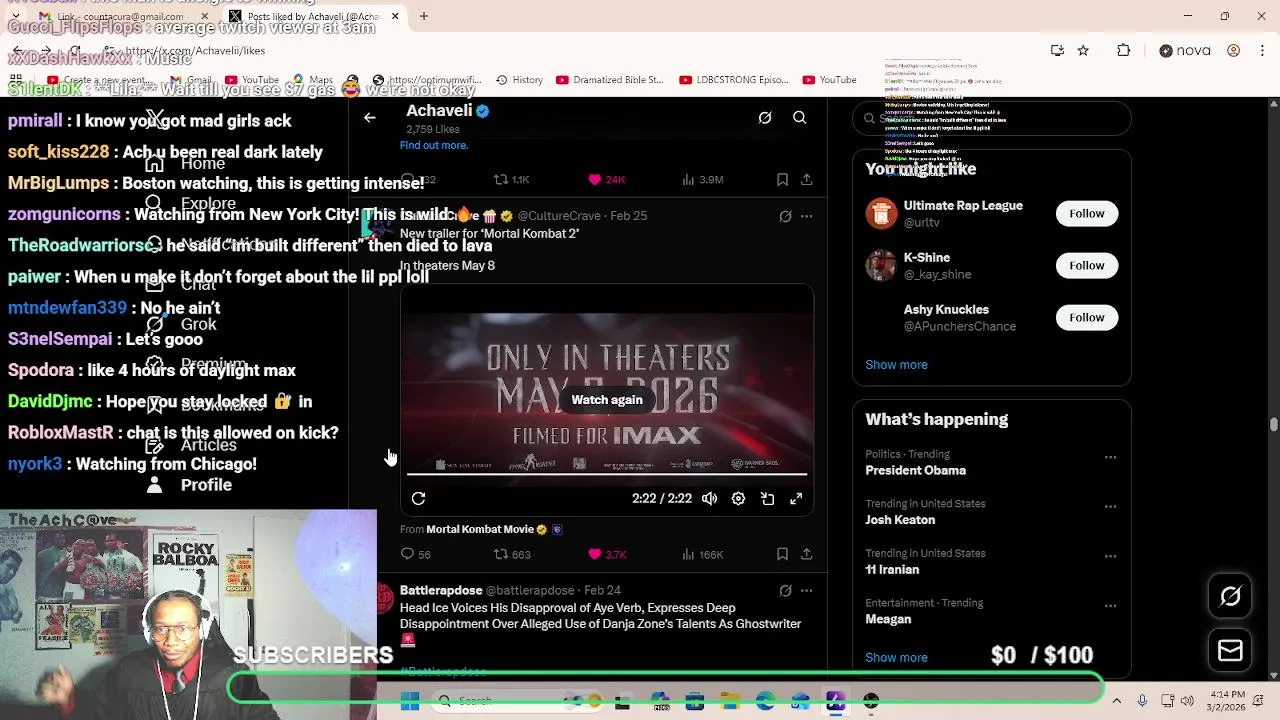
Task: Open the search icon in Achaveli's header
Action: (800, 118)
